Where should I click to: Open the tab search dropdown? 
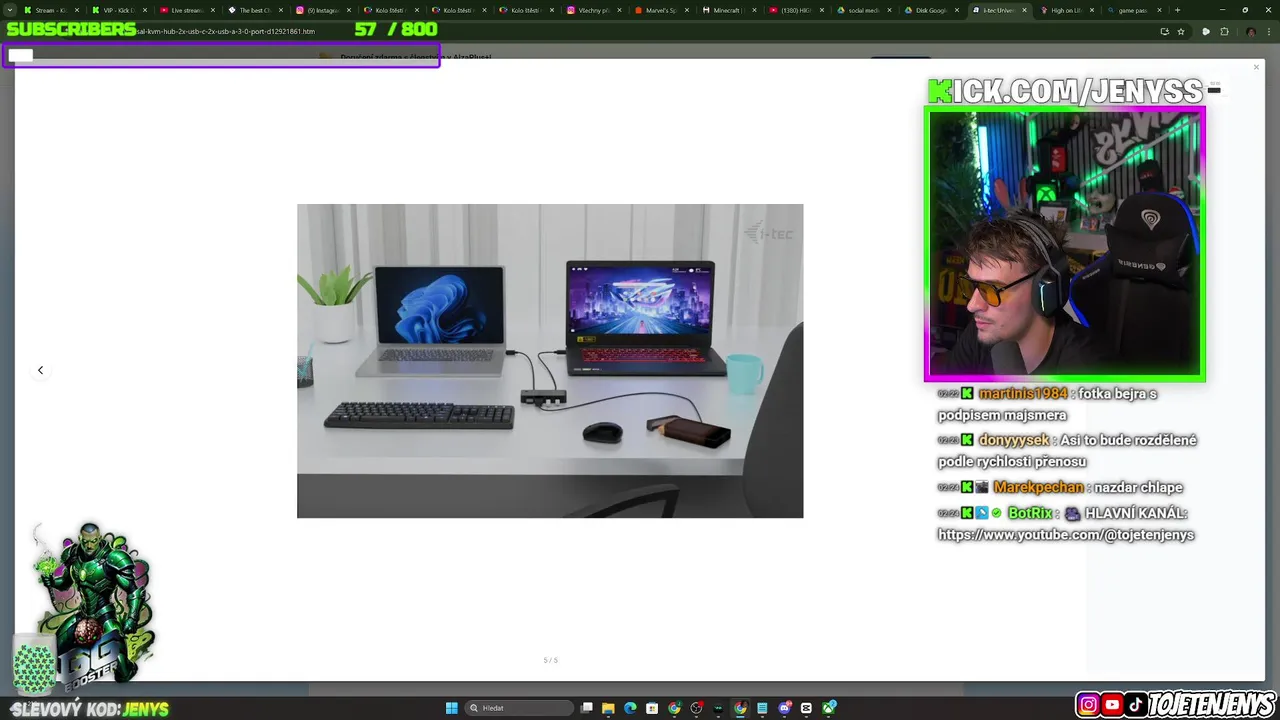click(x=10, y=10)
